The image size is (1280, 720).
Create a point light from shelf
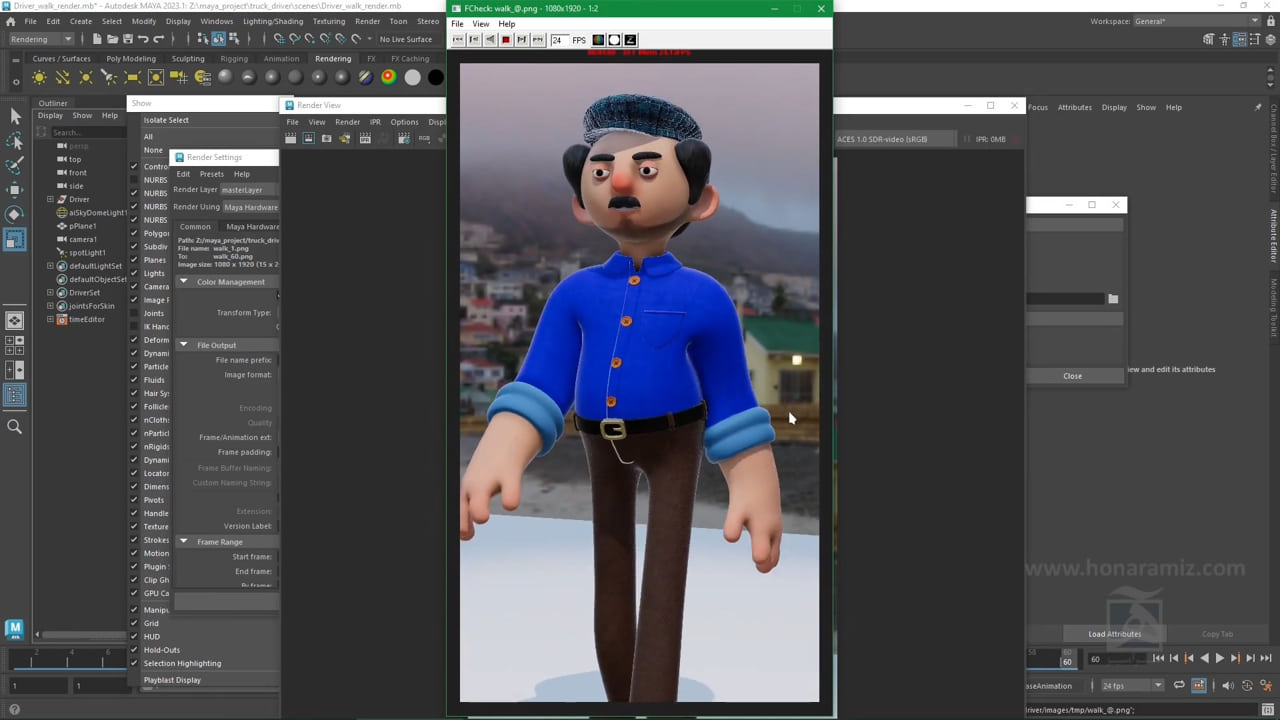coord(86,77)
